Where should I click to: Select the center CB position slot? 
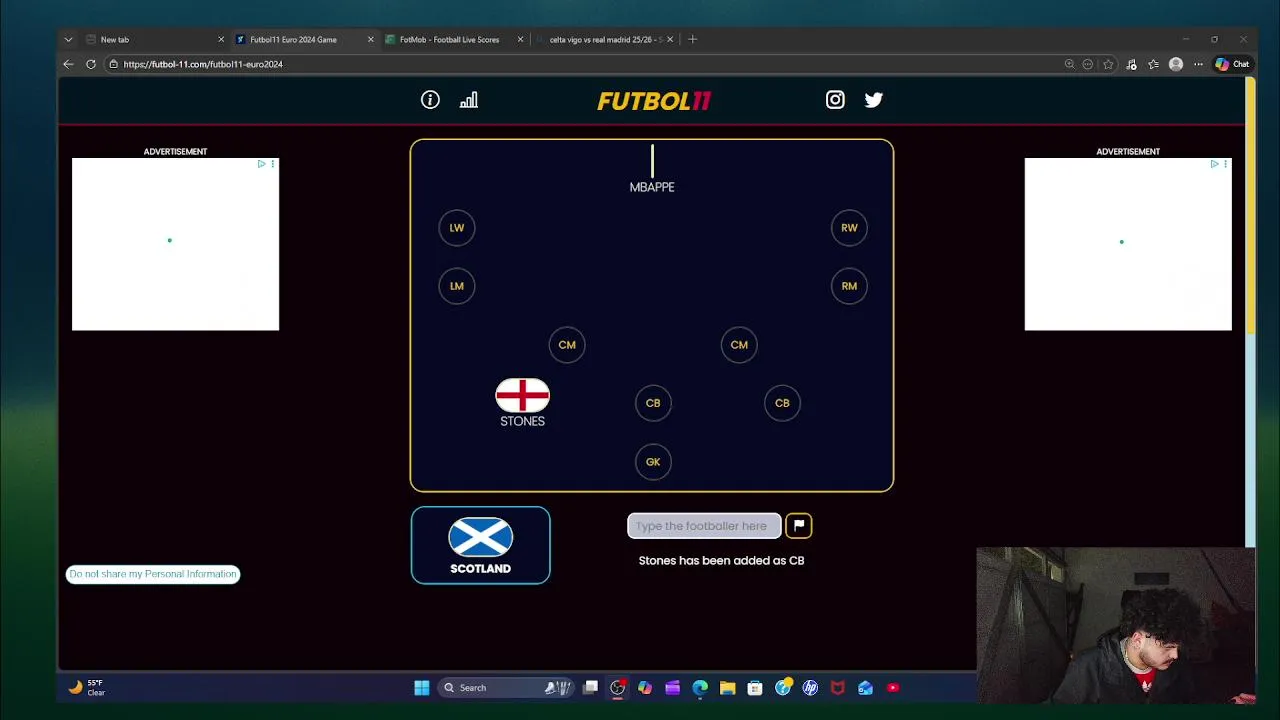[x=653, y=403]
